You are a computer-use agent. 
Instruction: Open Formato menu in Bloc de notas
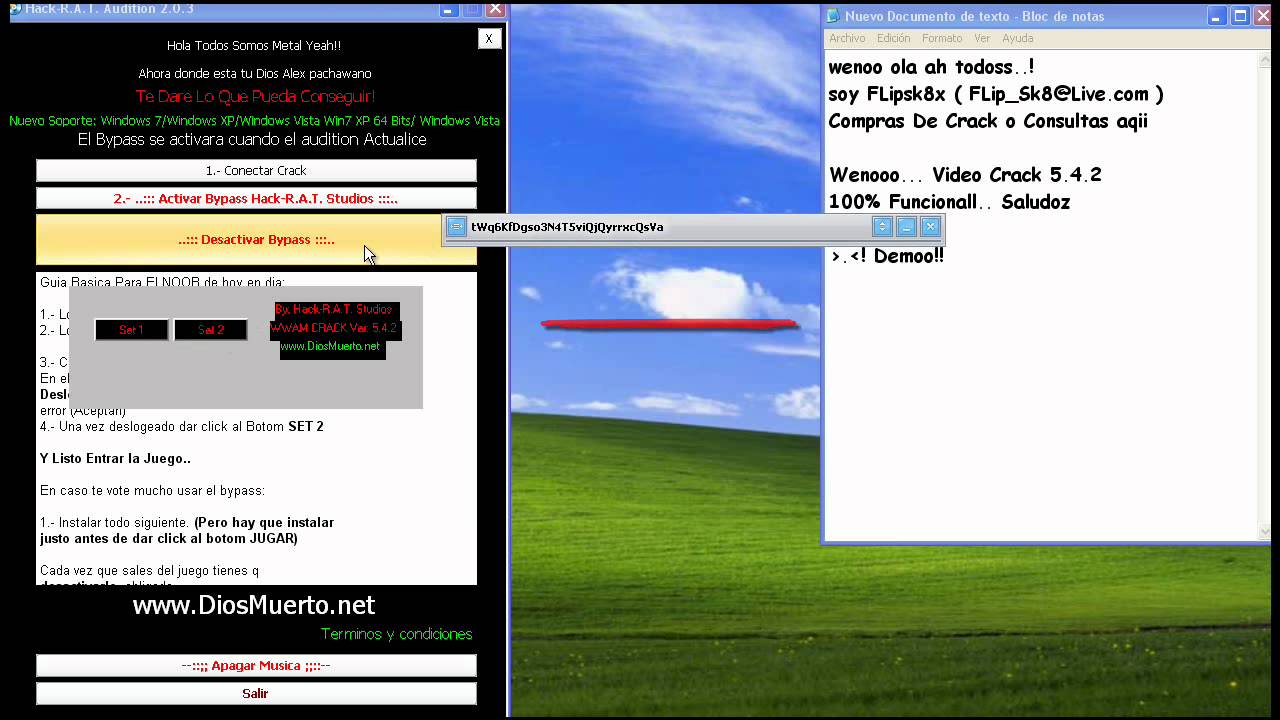pos(942,38)
